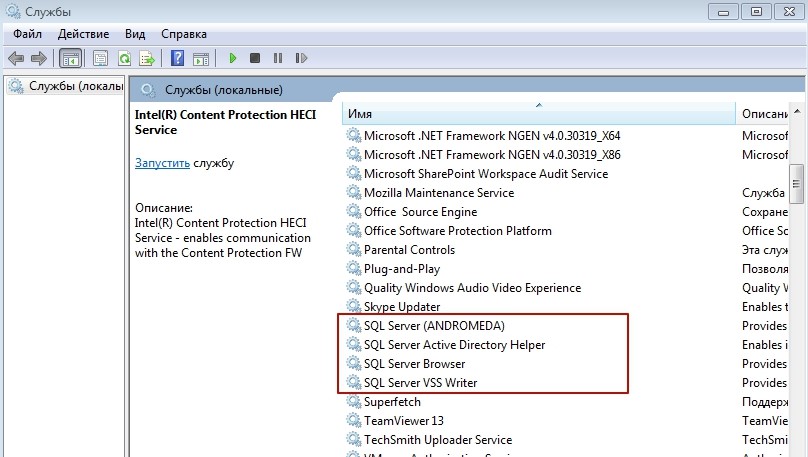This screenshot has width=808, height=457.
Task: Click the gear icon beside Skype Updater
Action: point(354,306)
